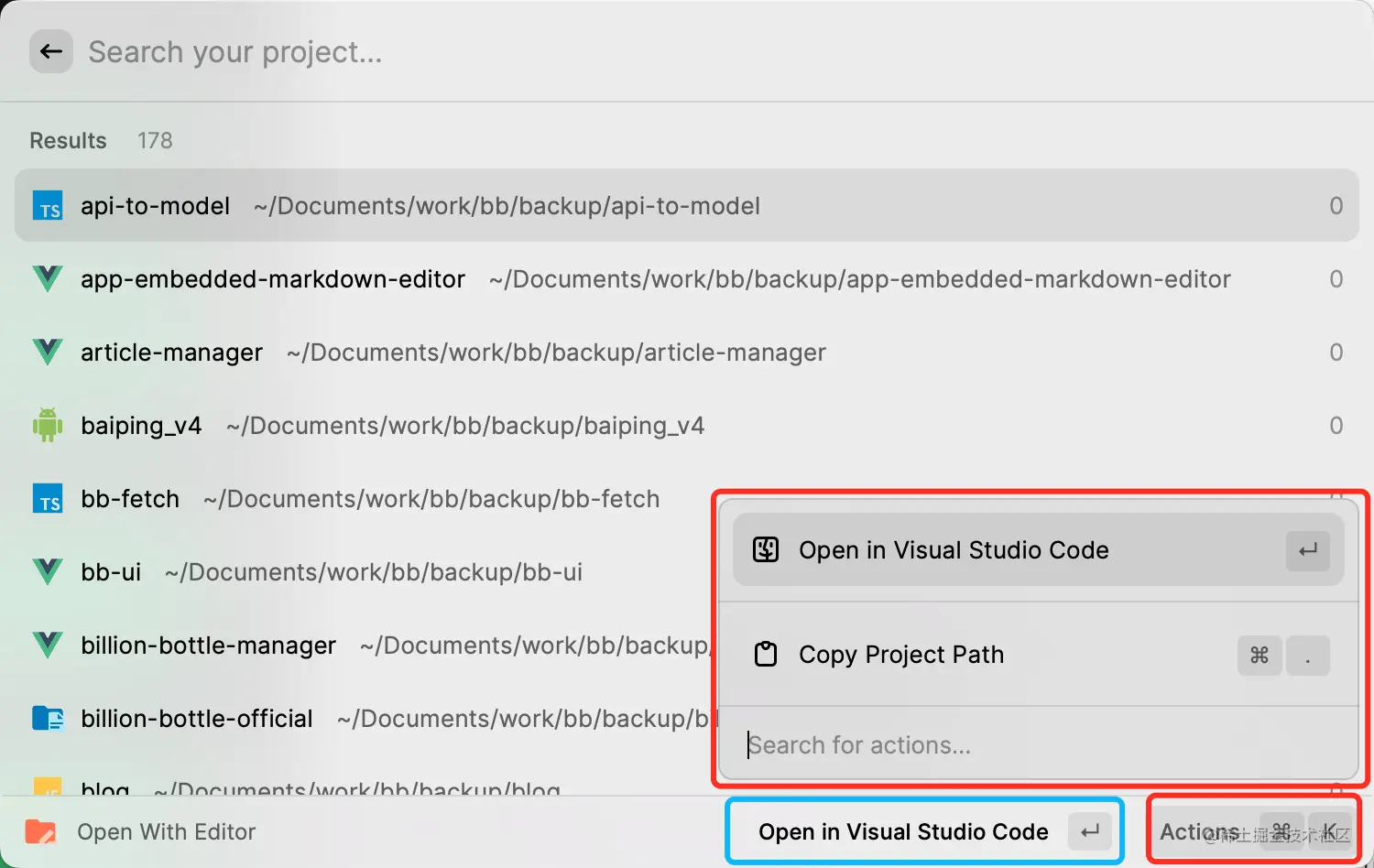Choose Open in Visual Studio Code menu action
Viewport: 1374px width, 868px height.
[1038, 549]
